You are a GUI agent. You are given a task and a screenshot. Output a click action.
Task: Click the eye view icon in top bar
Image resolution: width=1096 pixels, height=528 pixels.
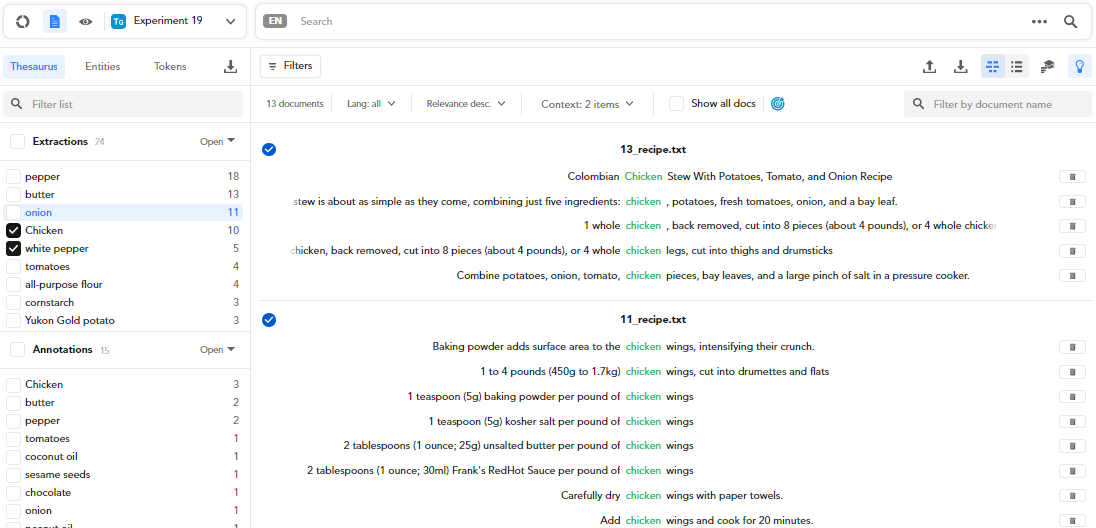pyautogui.click(x=86, y=21)
